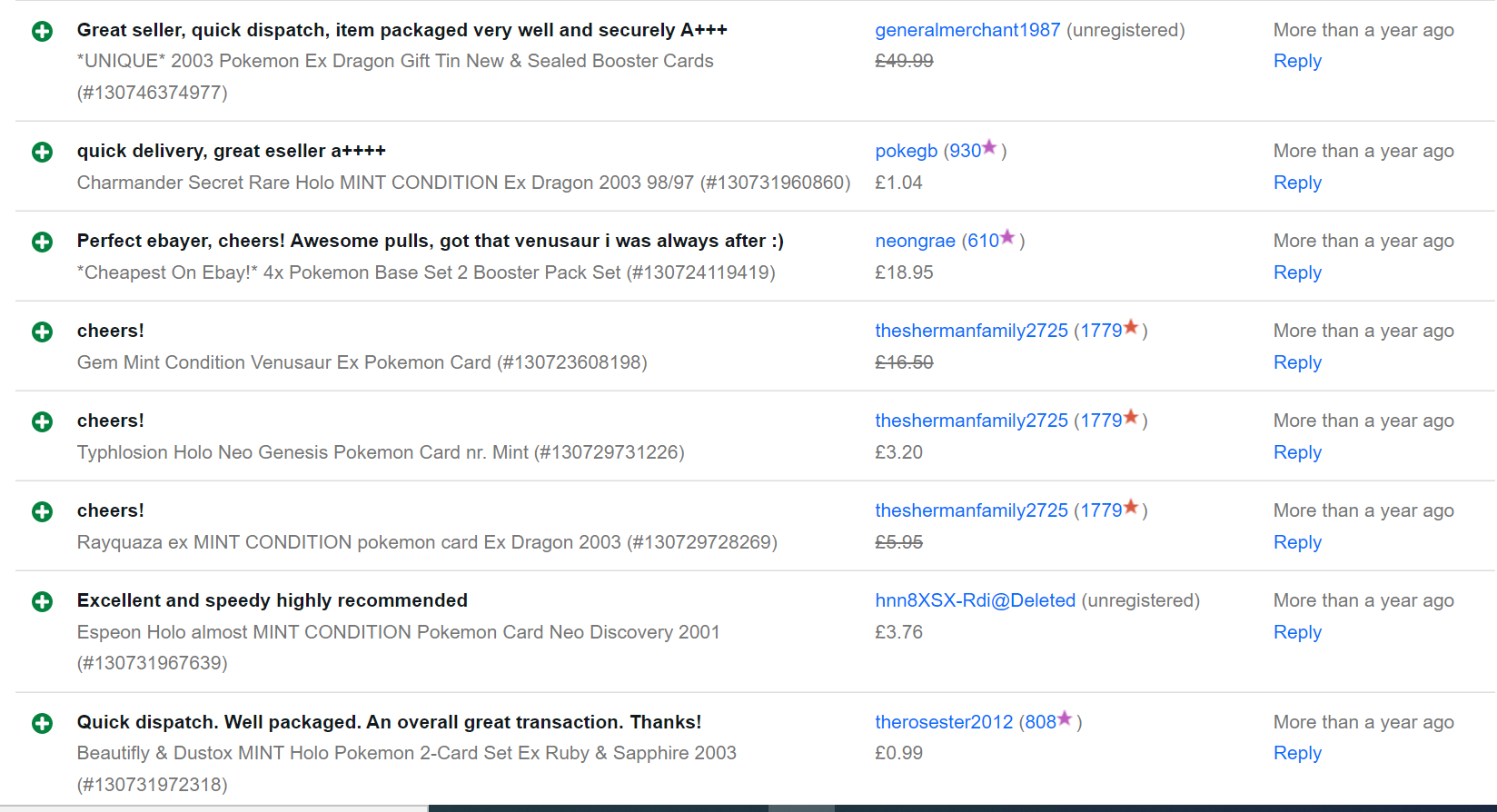Click green plus icon in Typhlosion Holo feedback row
Image resolution: width=1497 pixels, height=812 pixels.
point(42,421)
